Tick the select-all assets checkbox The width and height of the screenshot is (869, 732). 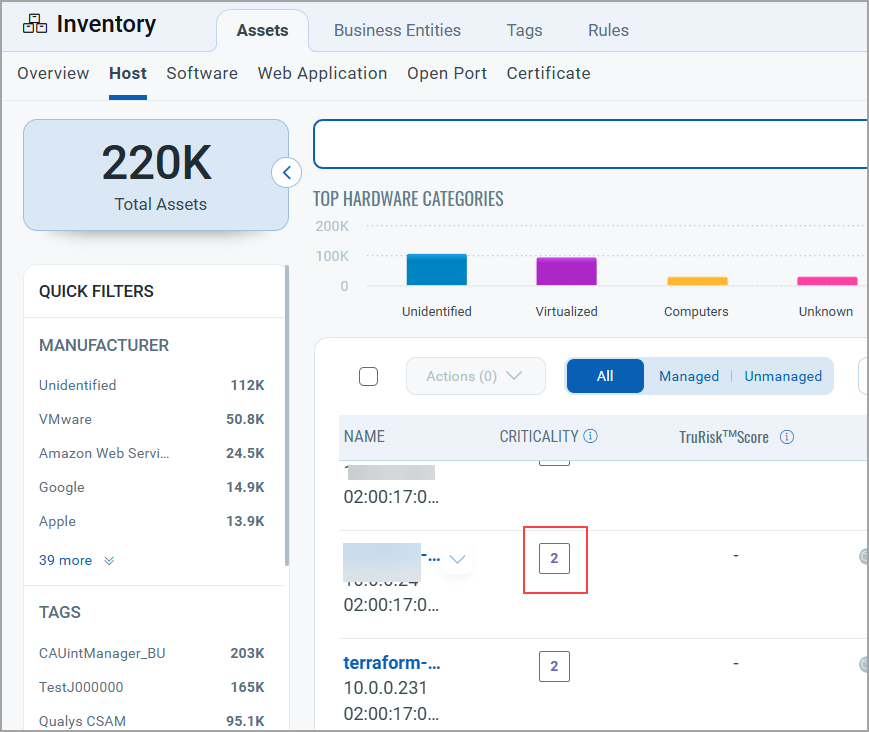pos(368,376)
